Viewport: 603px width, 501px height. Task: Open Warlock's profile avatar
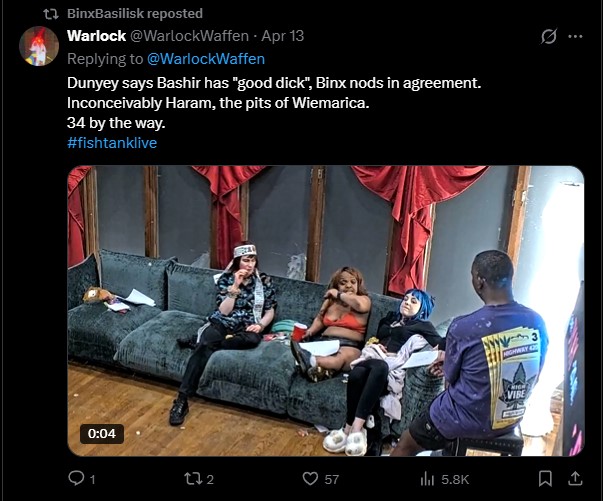pos(39,46)
